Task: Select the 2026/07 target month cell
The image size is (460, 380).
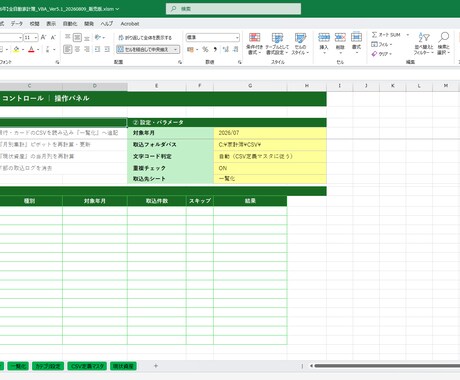Action: (x=270, y=133)
